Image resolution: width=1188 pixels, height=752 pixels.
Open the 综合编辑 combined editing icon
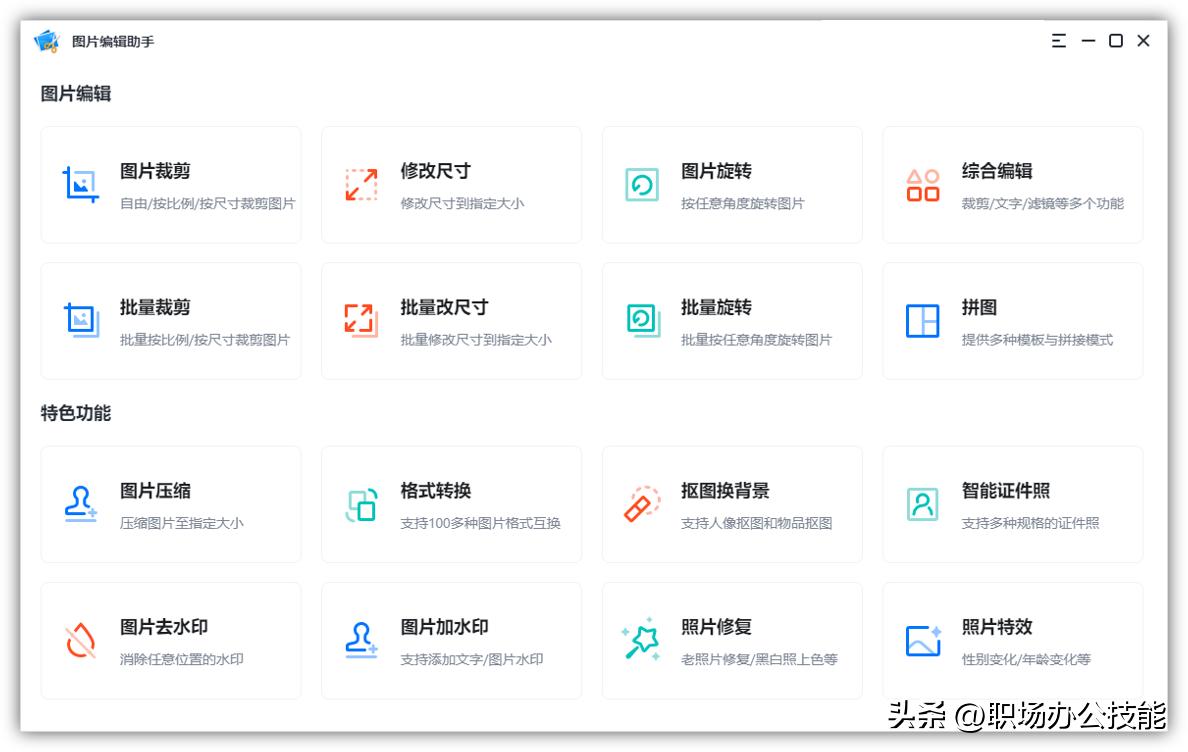tap(923, 183)
